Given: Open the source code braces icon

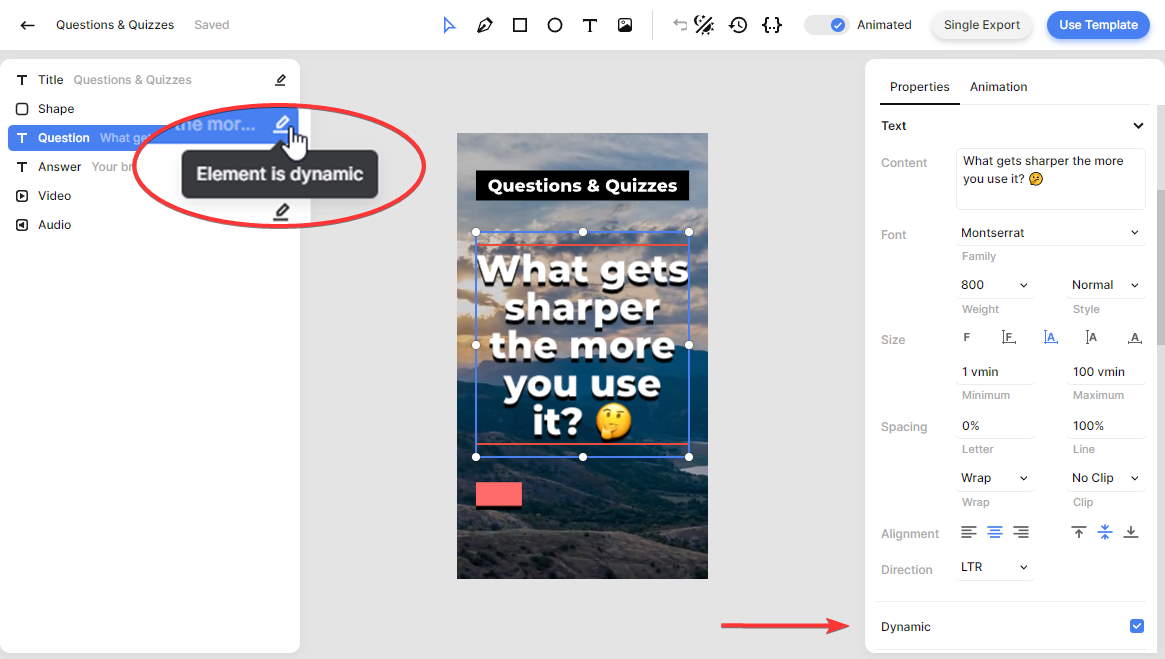Looking at the screenshot, I should click(771, 25).
